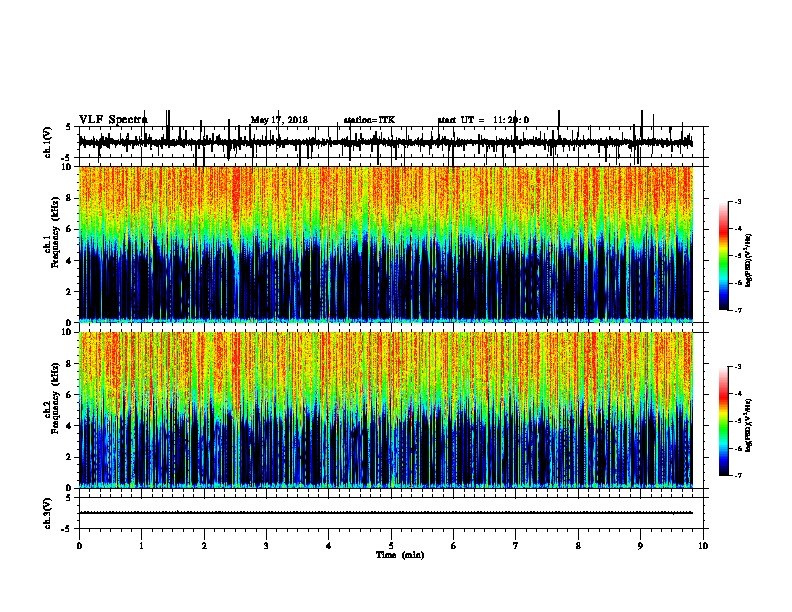Click time axis tick label "2"

pos(204,546)
